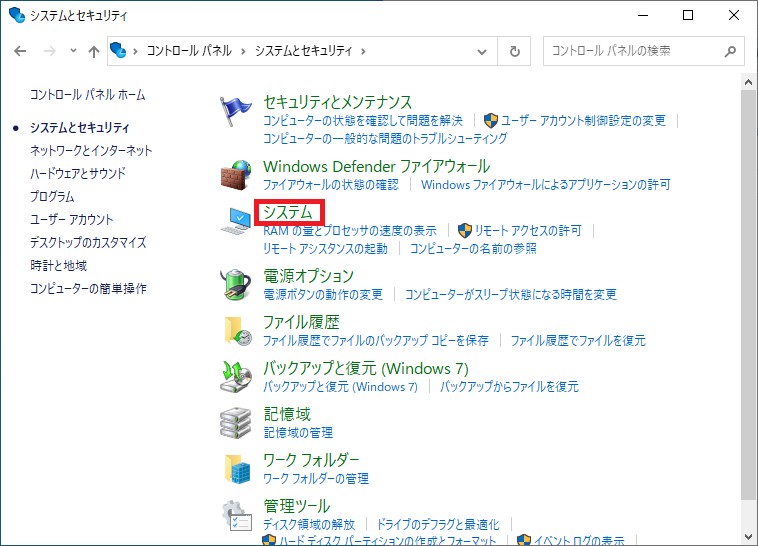Open Security and Maintenance flag icon

(235, 111)
